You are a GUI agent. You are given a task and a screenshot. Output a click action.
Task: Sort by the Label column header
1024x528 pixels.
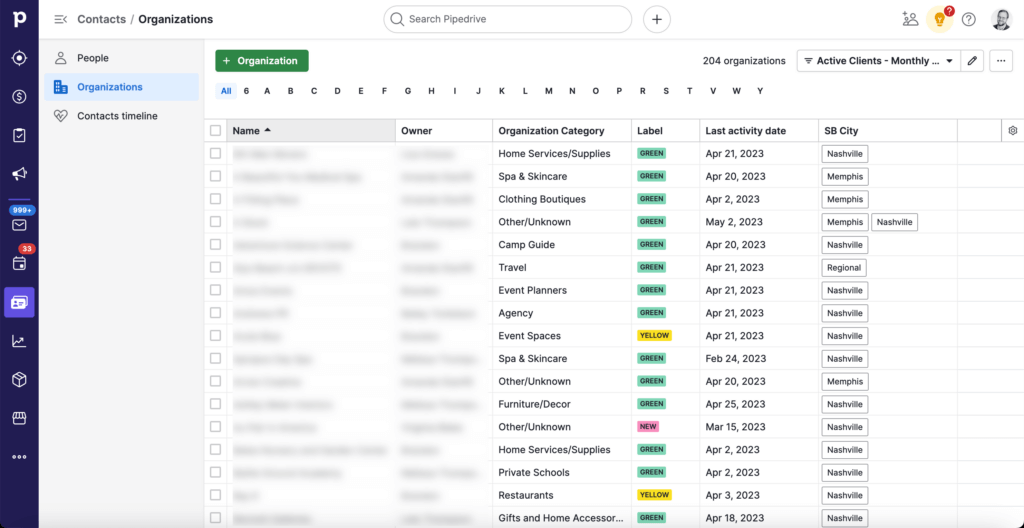click(x=665, y=131)
